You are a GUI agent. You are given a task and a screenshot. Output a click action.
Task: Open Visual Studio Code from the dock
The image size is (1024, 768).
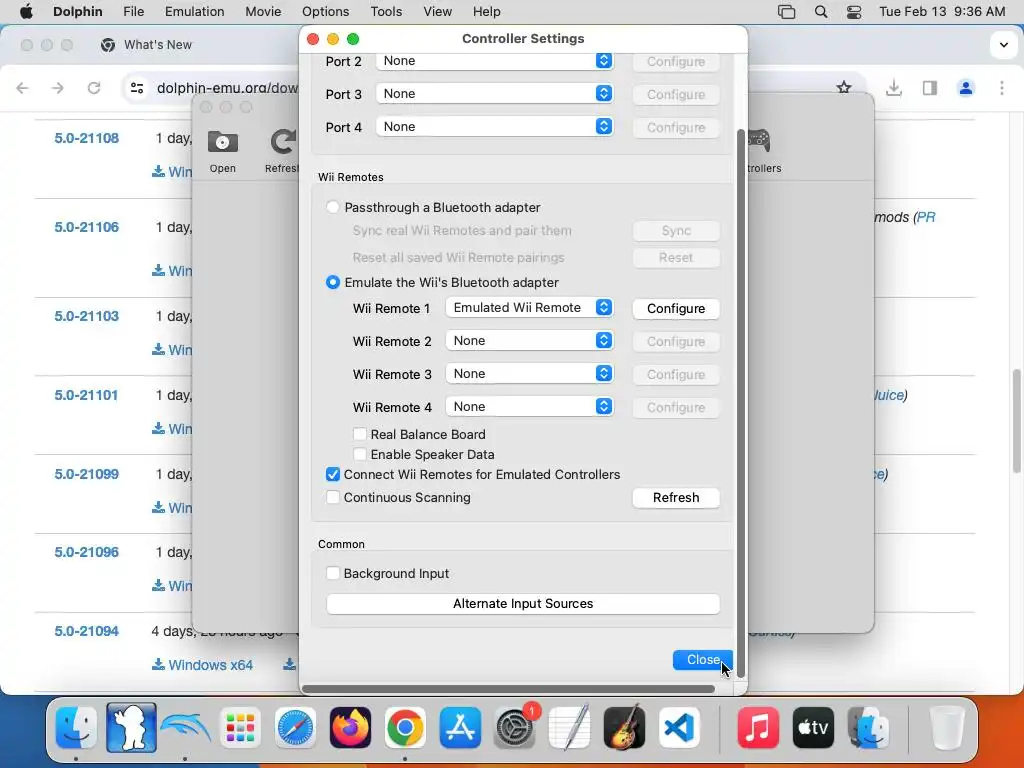click(x=679, y=728)
